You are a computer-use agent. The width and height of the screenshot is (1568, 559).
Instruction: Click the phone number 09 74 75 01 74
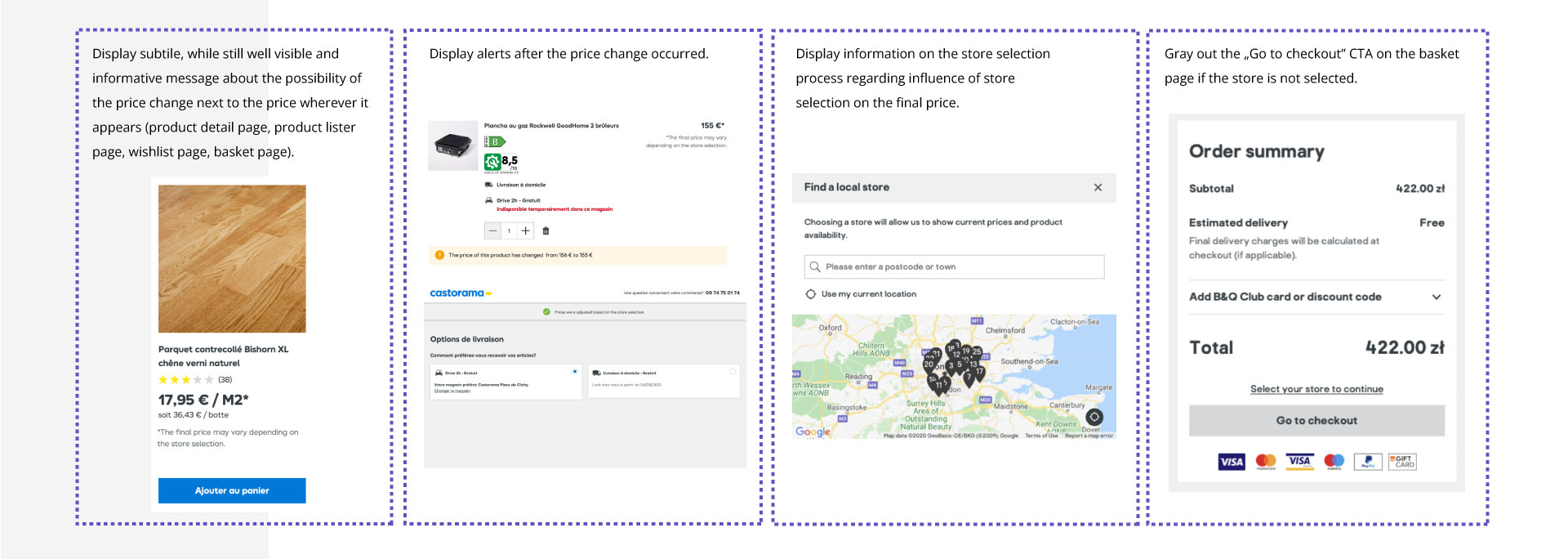point(723,293)
